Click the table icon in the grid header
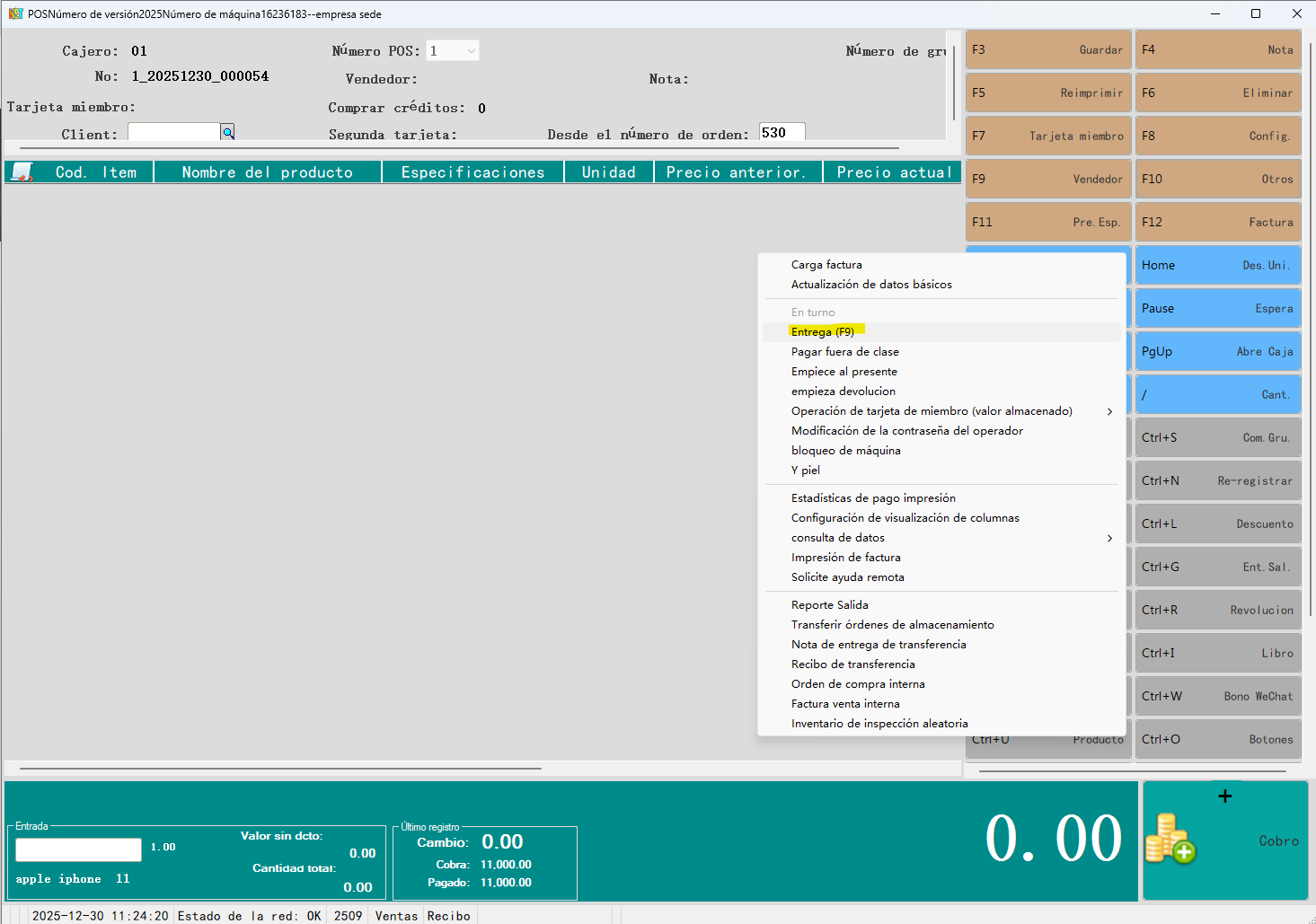1316x924 pixels. (22, 172)
